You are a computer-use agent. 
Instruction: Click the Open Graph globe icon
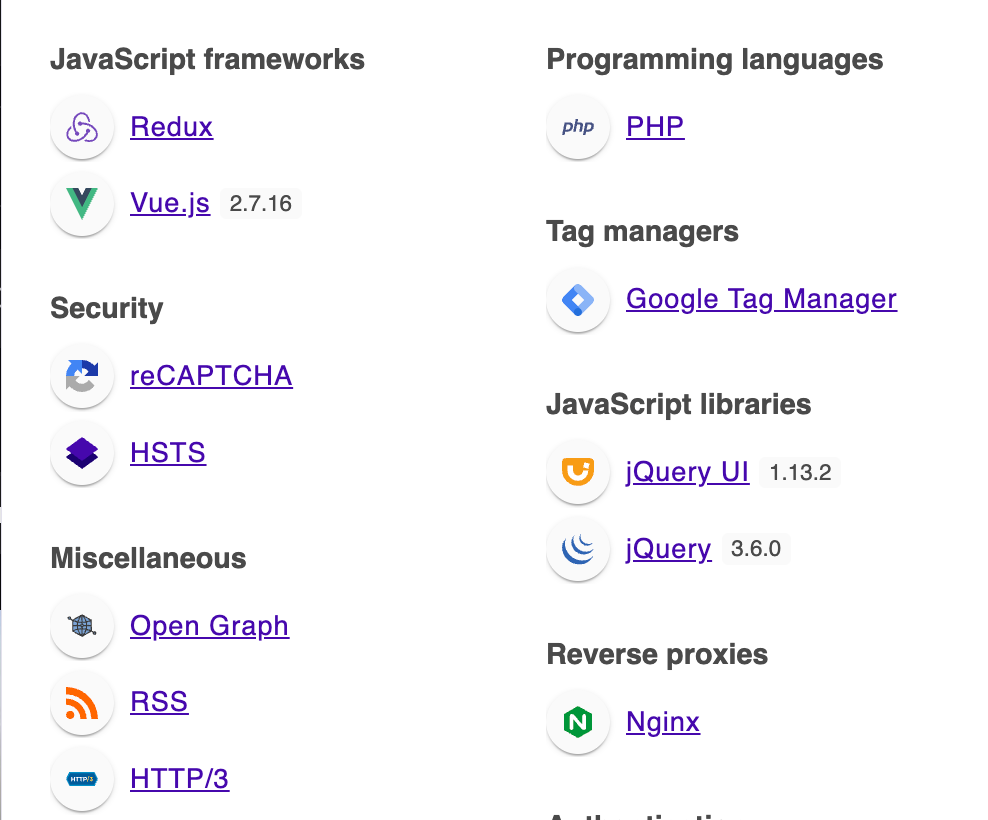click(82, 625)
